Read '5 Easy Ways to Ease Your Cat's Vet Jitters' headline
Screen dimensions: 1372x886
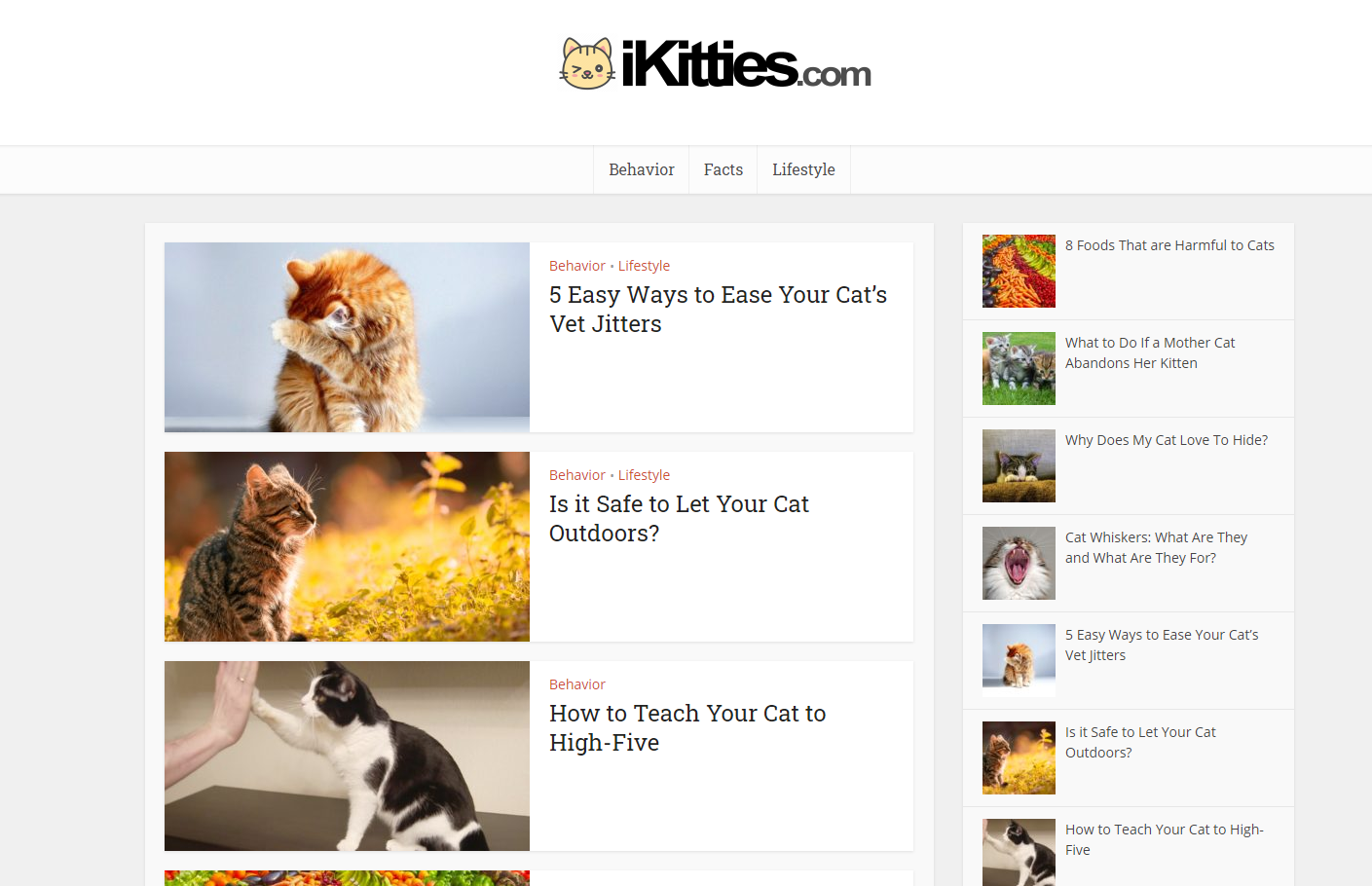coord(718,309)
